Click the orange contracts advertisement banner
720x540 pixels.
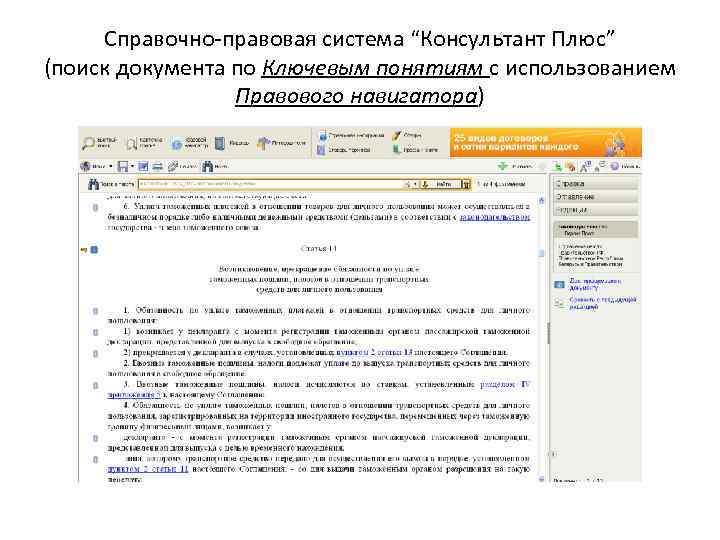pyautogui.click(x=546, y=143)
